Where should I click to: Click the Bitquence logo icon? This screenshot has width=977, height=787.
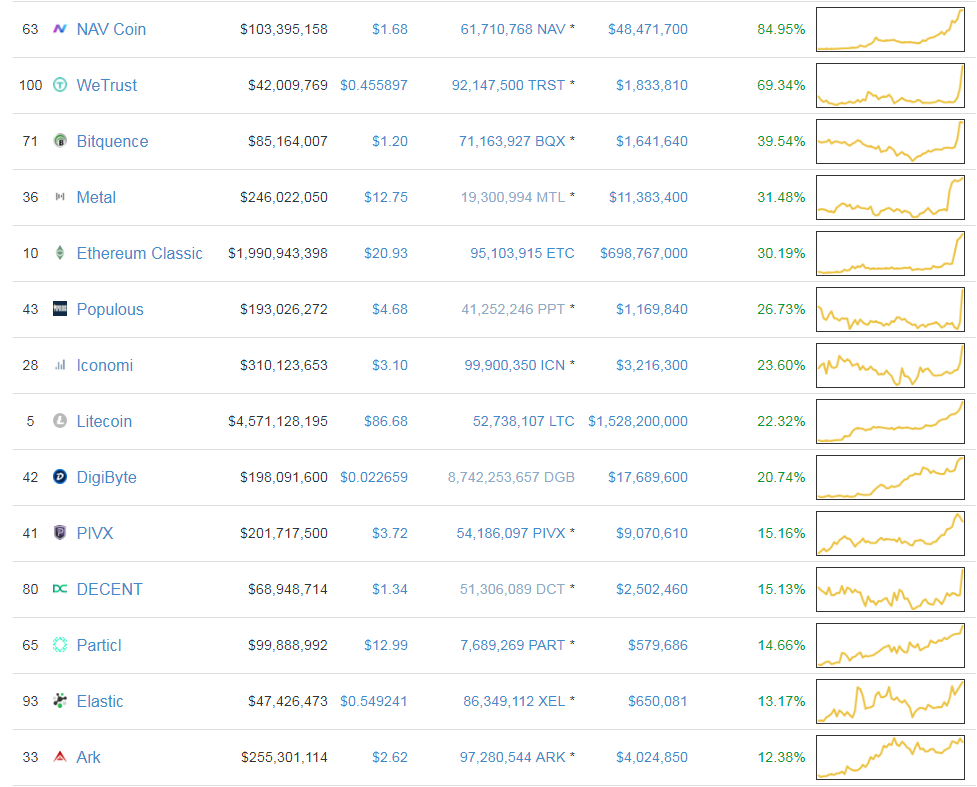tap(60, 141)
